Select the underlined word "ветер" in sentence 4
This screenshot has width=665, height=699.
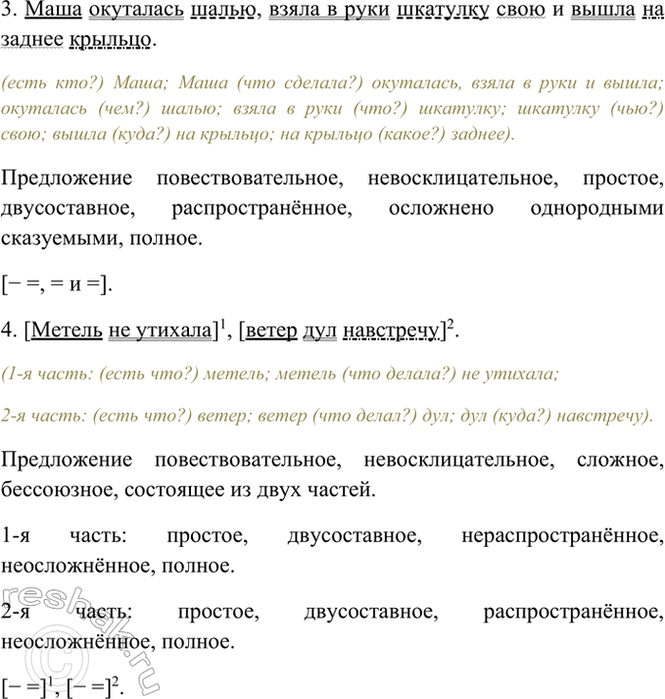pos(273,330)
